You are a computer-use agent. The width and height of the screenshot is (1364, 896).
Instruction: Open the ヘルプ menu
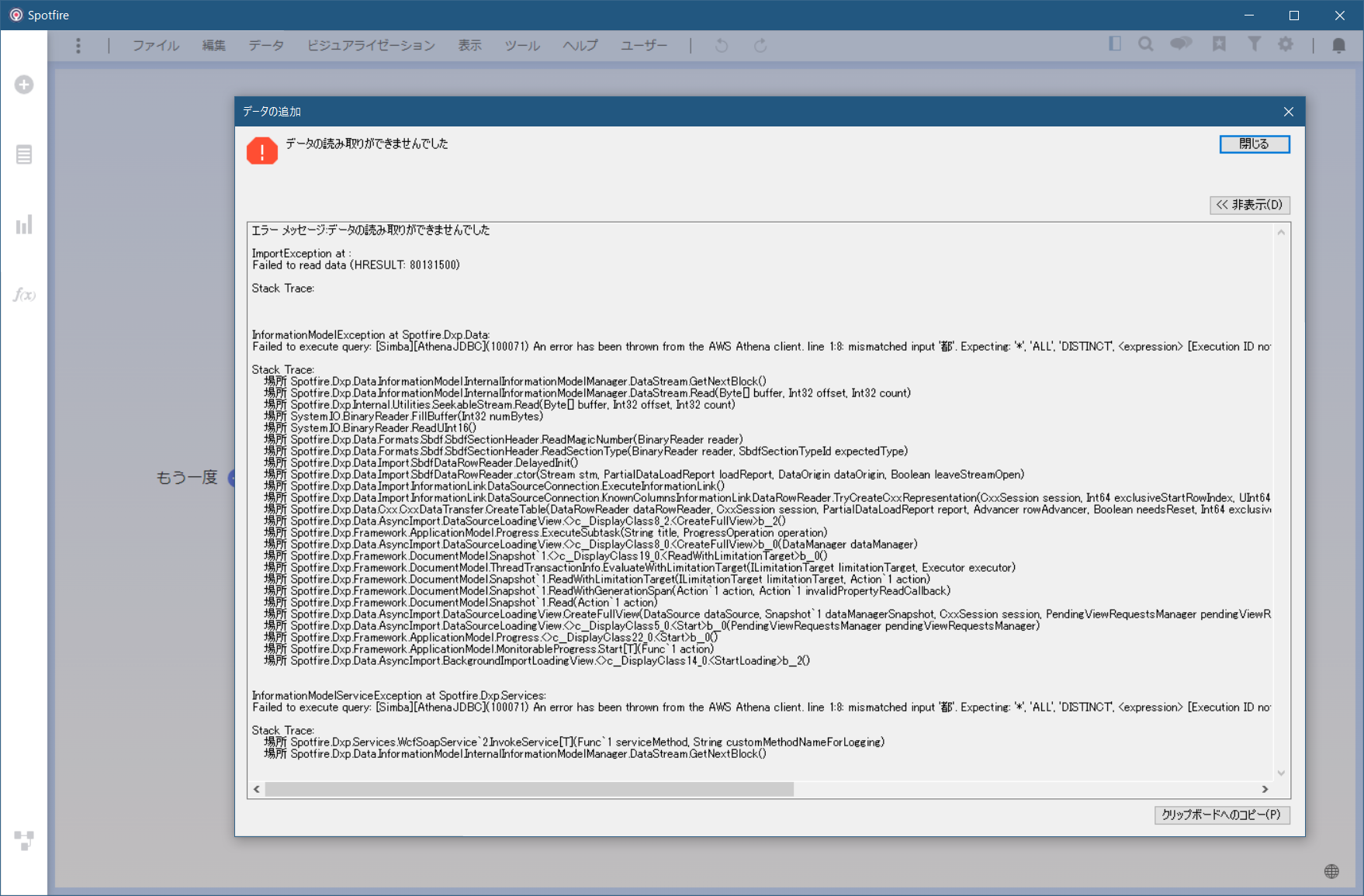pyautogui.click(x=580, y=46)
